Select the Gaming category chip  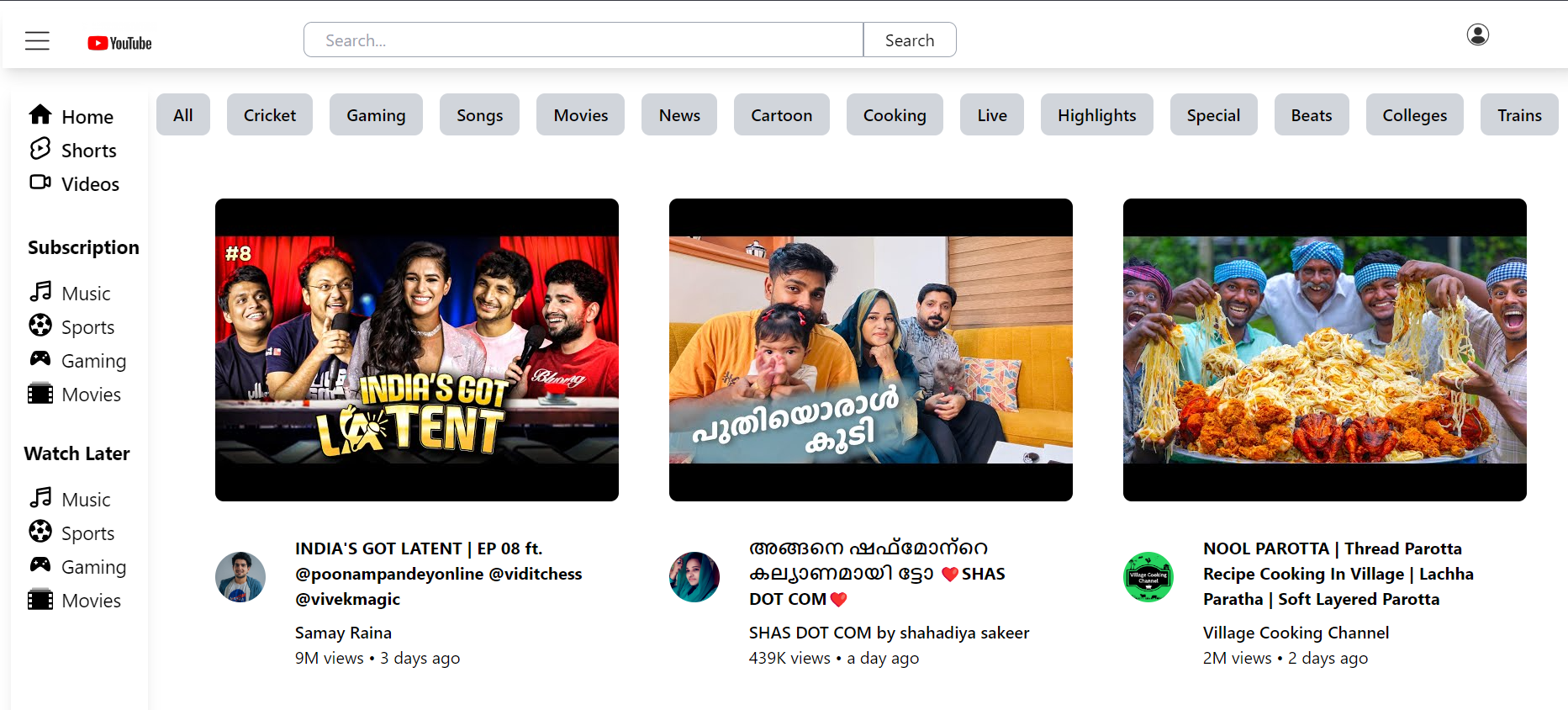(x=376, y=114)
